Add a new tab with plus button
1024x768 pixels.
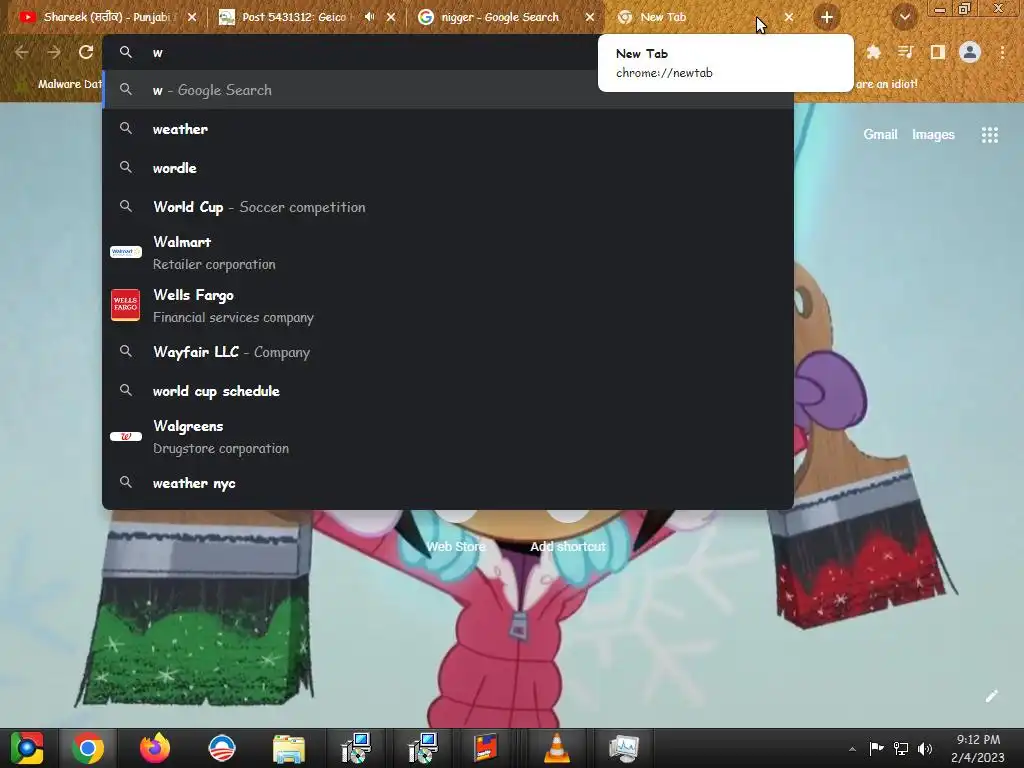click(x=827, y=17)
